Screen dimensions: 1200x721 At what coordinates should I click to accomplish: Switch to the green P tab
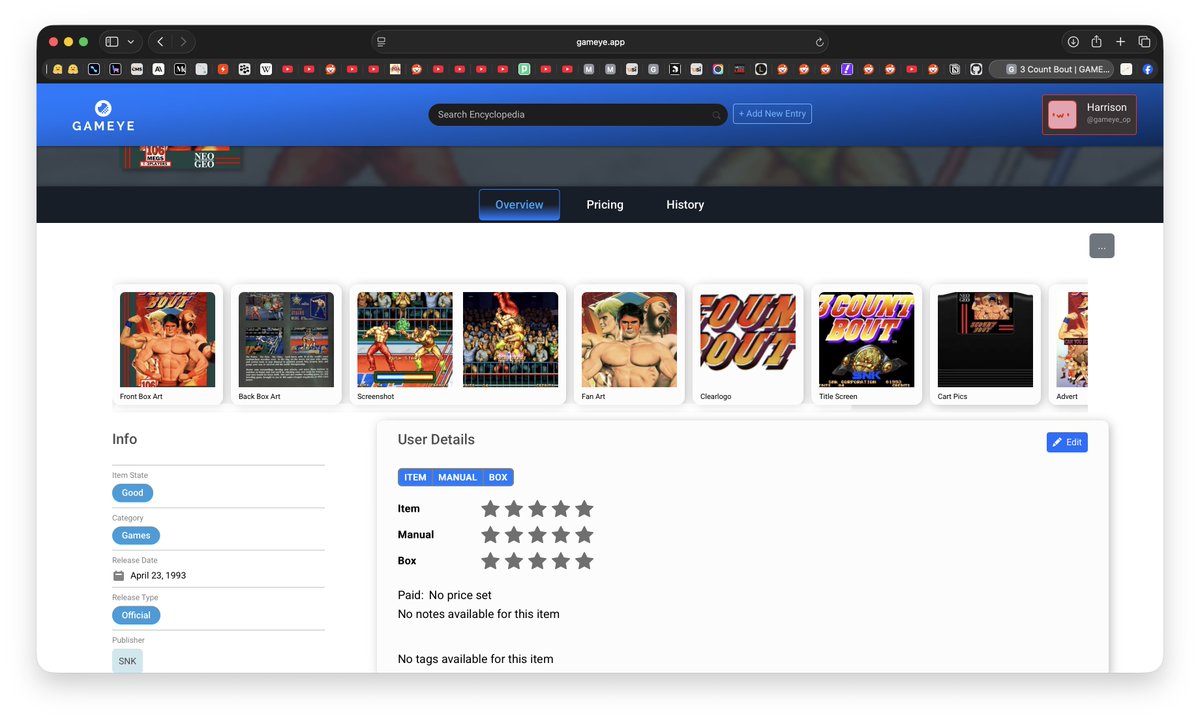pyautogui.click(x=524, y=69)
